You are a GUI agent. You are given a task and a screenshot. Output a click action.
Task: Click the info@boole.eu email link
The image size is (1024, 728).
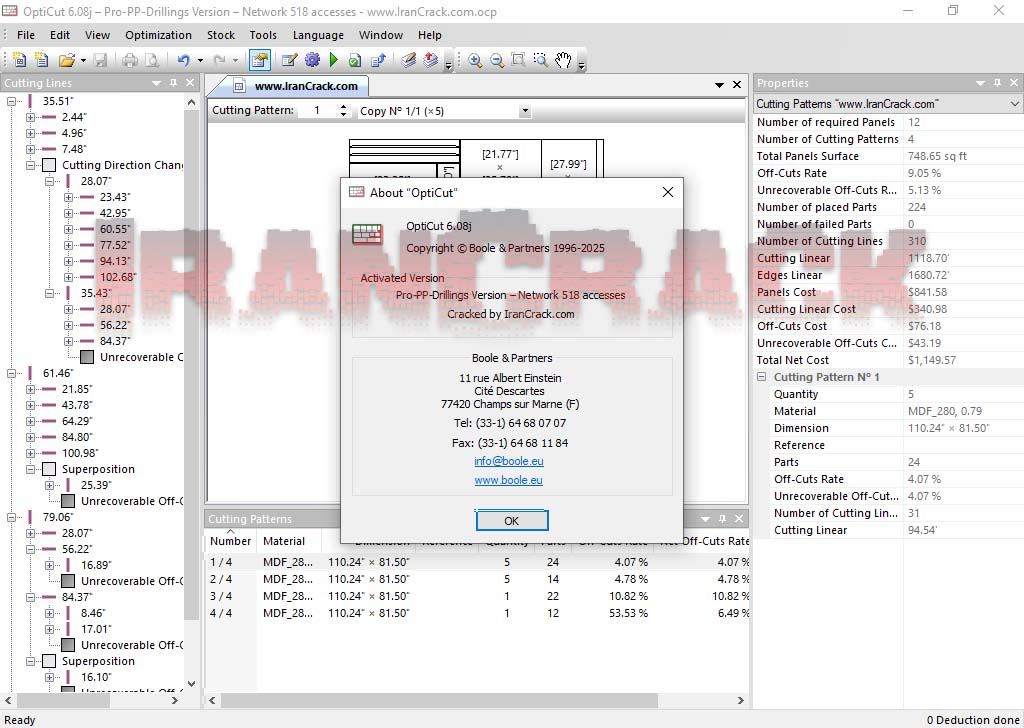(x=509, y=461)
